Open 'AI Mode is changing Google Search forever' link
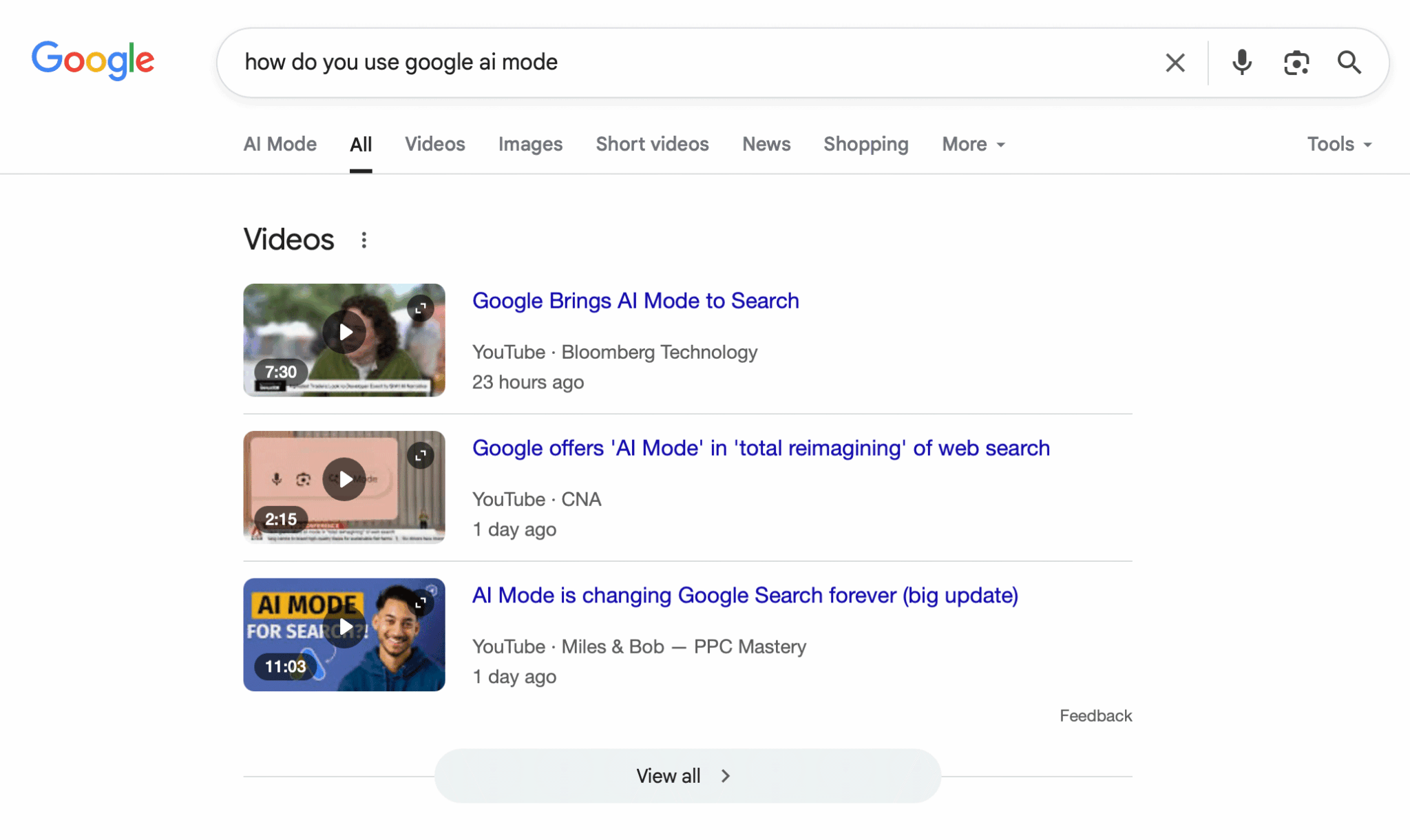The height and width of the screenshot is (840, 1410). (x=745, y=596)
